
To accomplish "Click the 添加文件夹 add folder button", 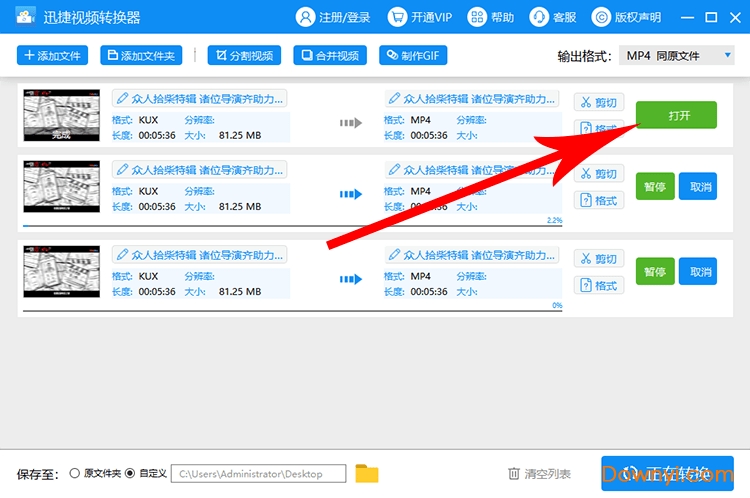I will click(x=141, y=55).
